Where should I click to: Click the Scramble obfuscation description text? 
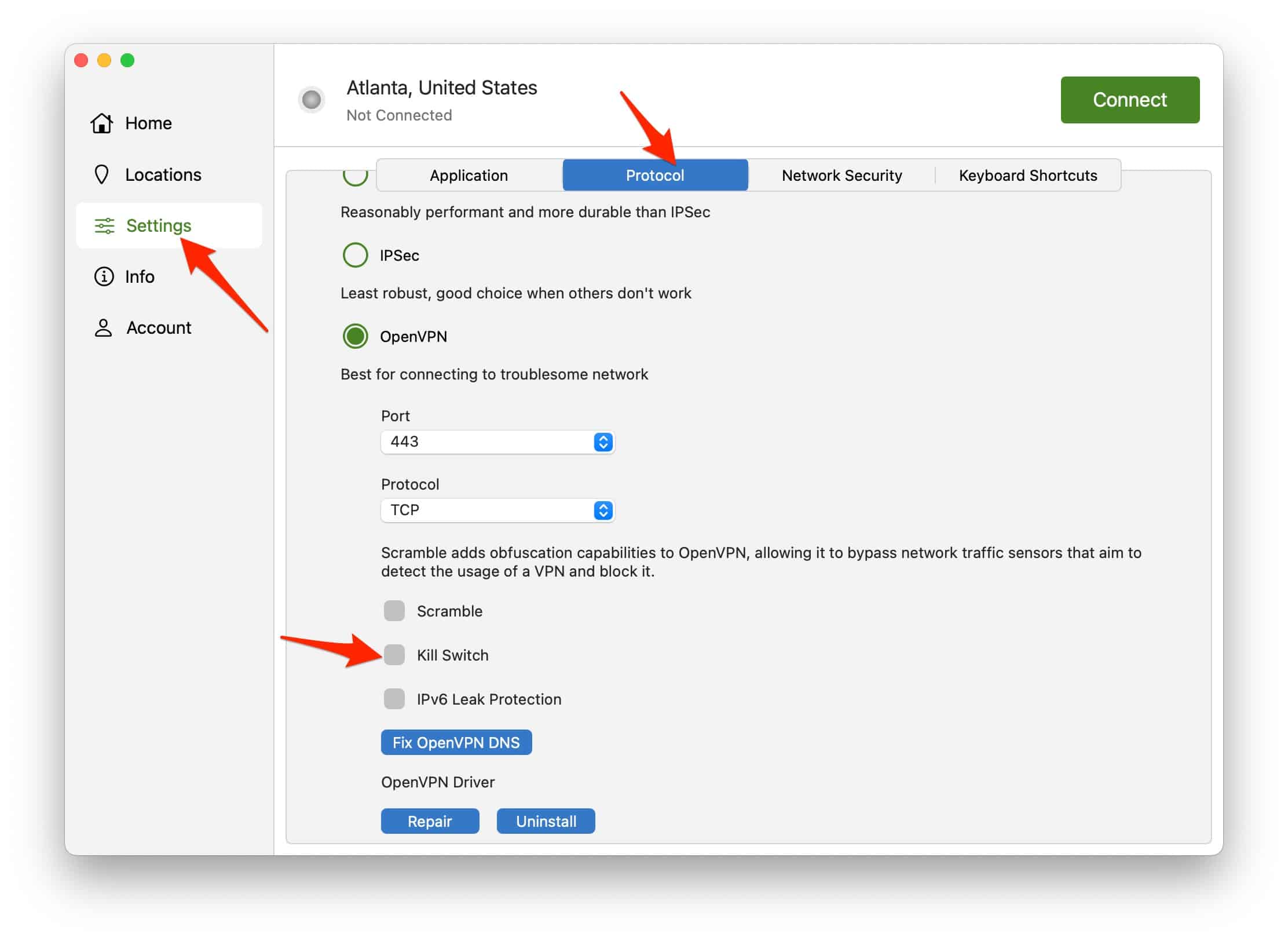761,562
